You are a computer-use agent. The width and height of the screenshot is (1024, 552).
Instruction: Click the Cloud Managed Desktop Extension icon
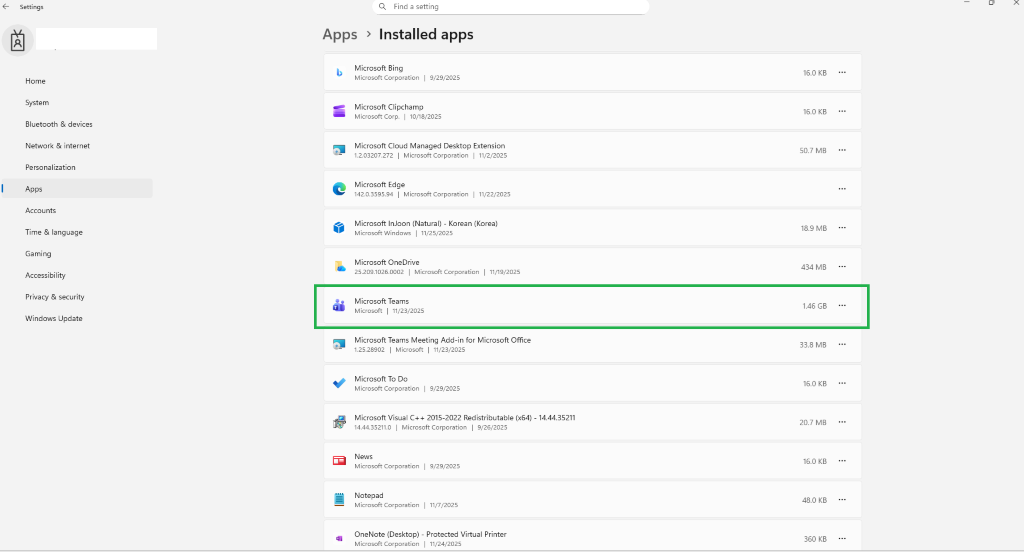[x=339, y=150]
